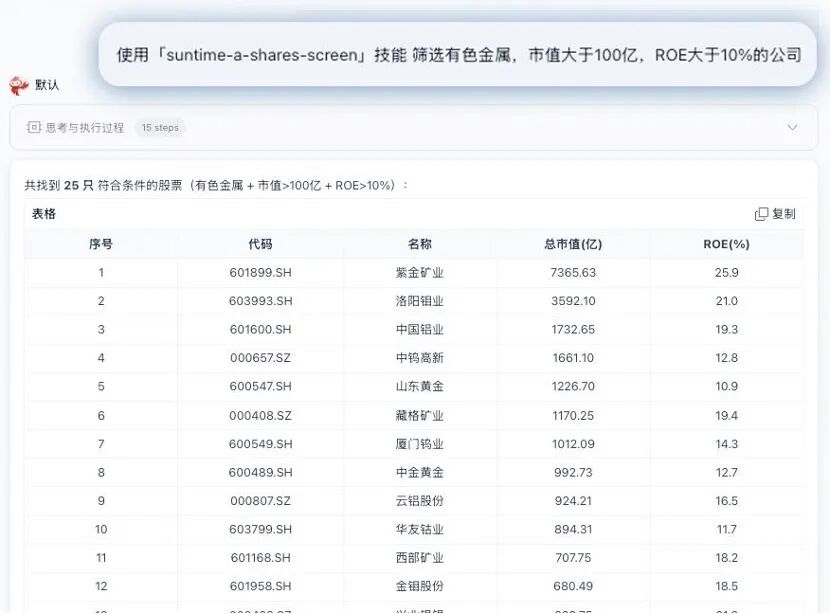Click stock code 600549.SH
Image resolution: width=830 pixels, height=614 pixels.
260,444
